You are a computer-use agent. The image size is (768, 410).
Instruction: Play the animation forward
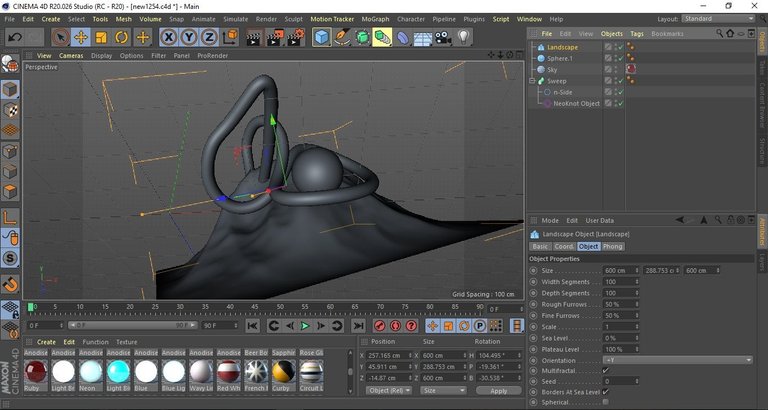[305, 326]
